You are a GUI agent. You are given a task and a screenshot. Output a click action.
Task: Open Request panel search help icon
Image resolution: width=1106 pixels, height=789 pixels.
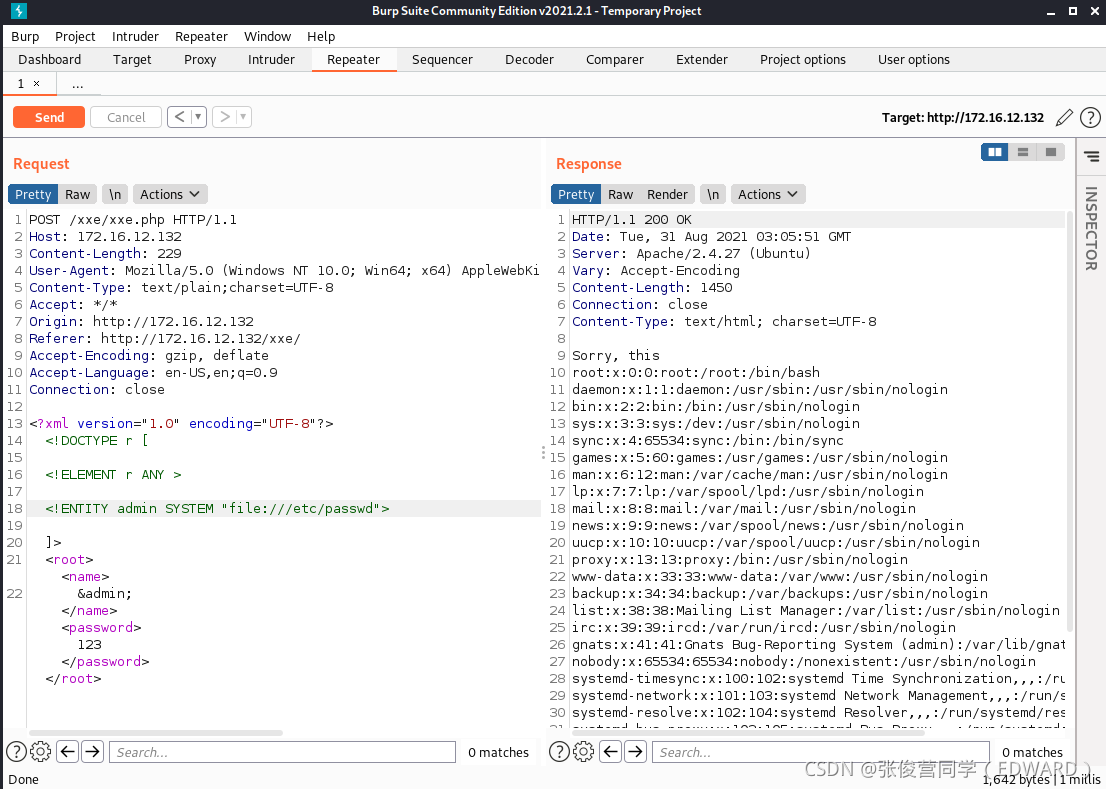pyautogui.click(x=16, y=752)
